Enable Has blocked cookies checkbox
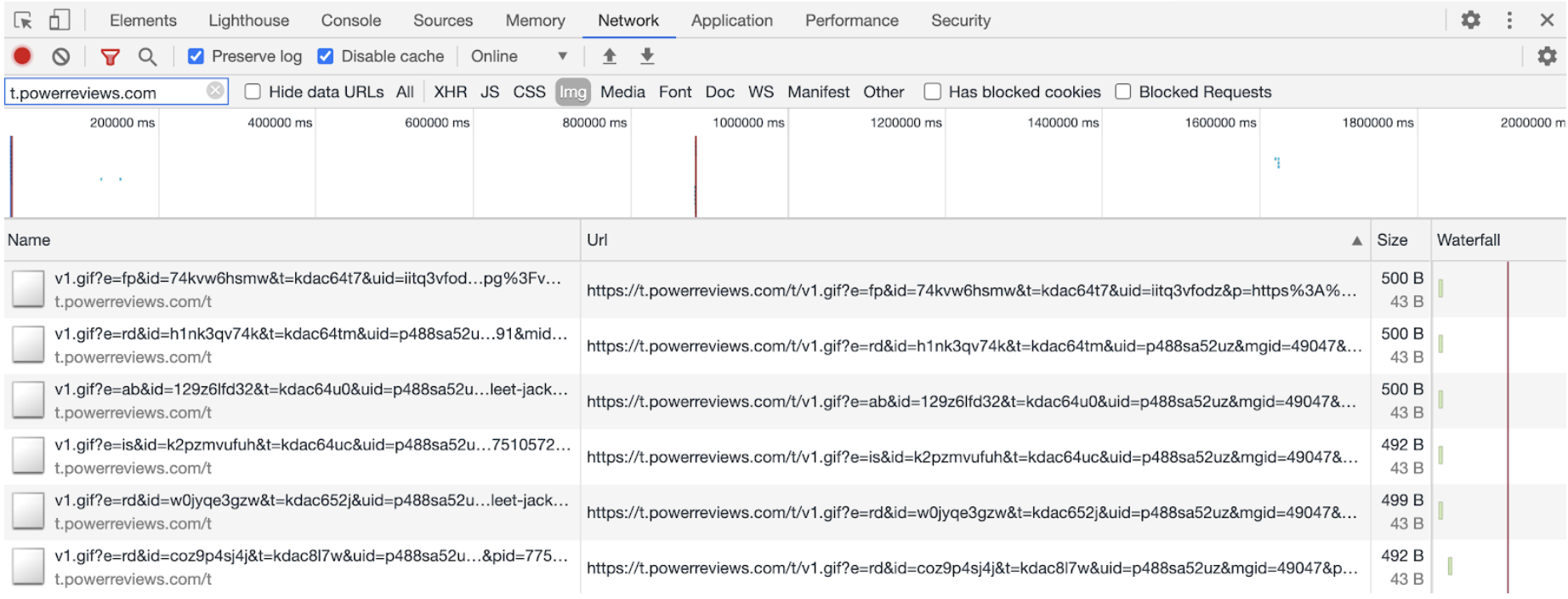 click(x=933, y=92)
